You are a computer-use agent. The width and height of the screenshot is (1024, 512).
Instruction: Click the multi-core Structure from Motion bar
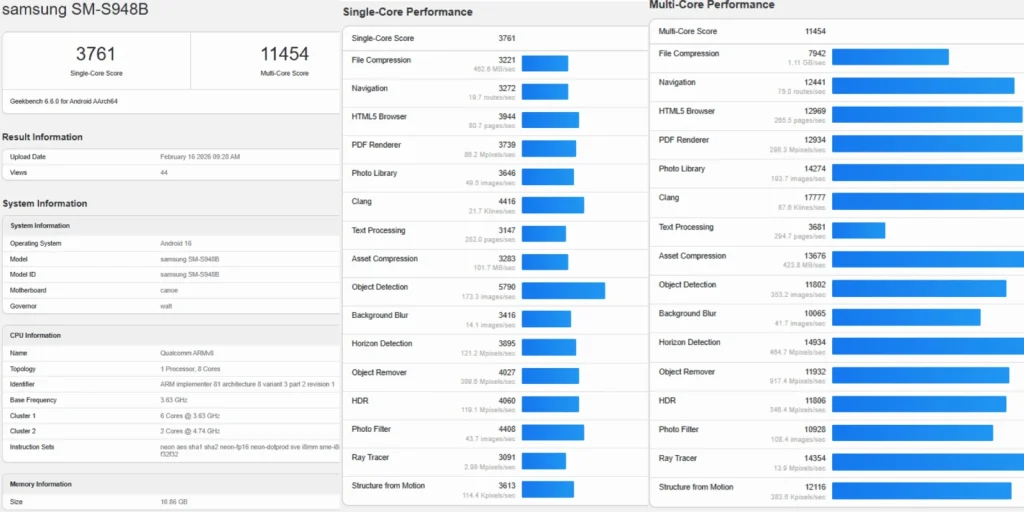pos(921,490)
